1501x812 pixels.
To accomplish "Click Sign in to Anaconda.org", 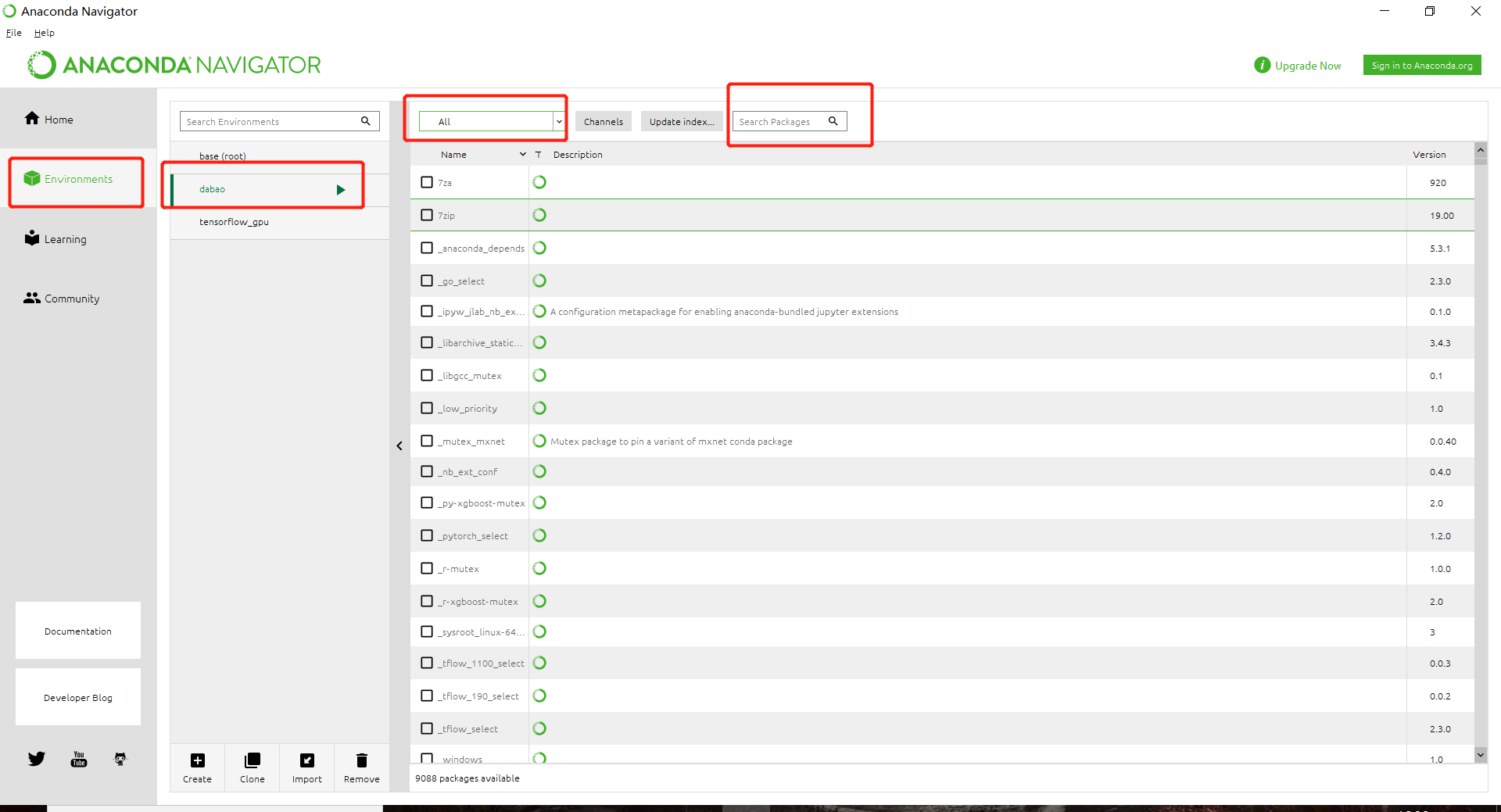I will (1422, 66).
